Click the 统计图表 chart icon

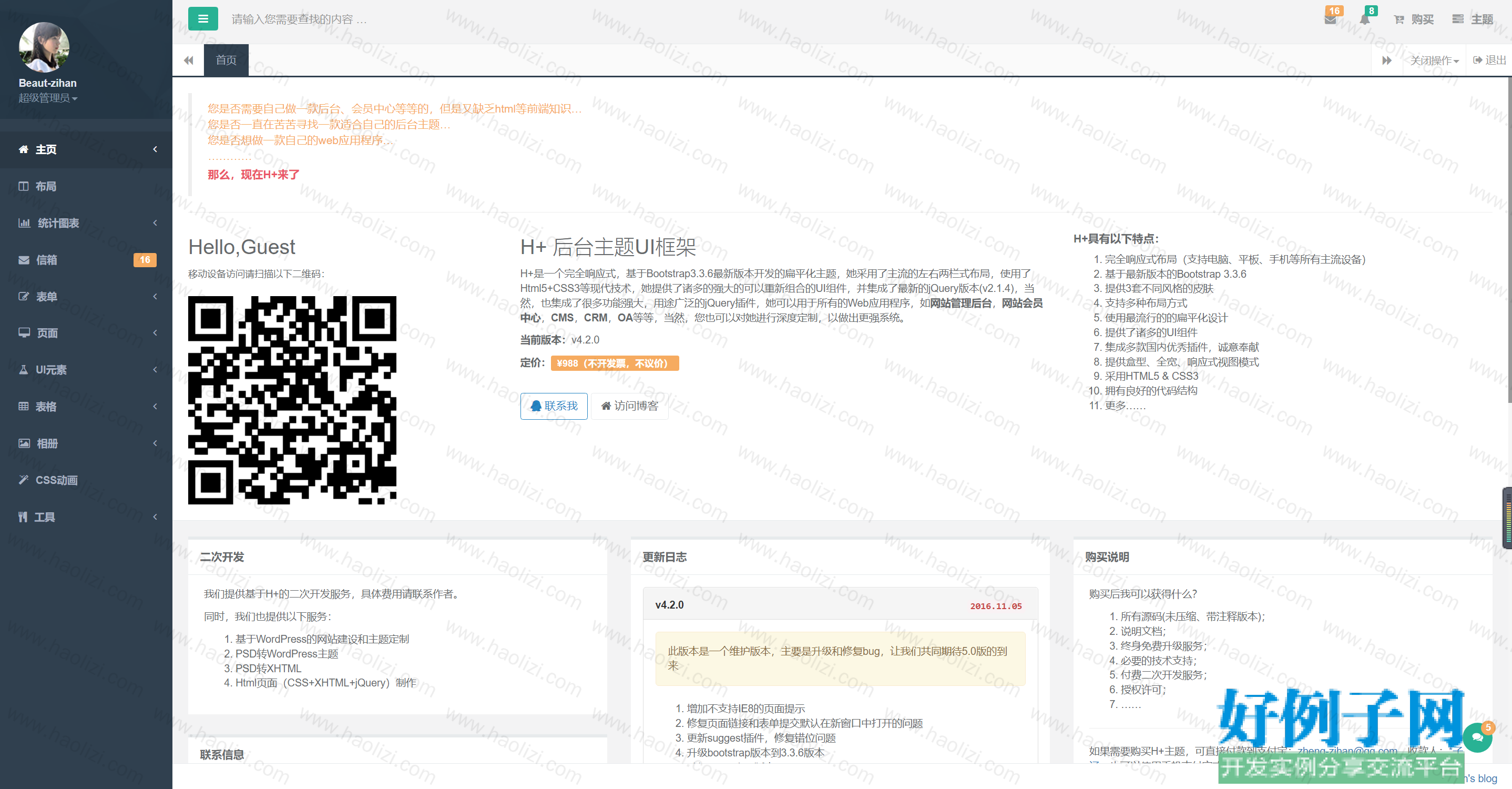[x=24, y=223]
